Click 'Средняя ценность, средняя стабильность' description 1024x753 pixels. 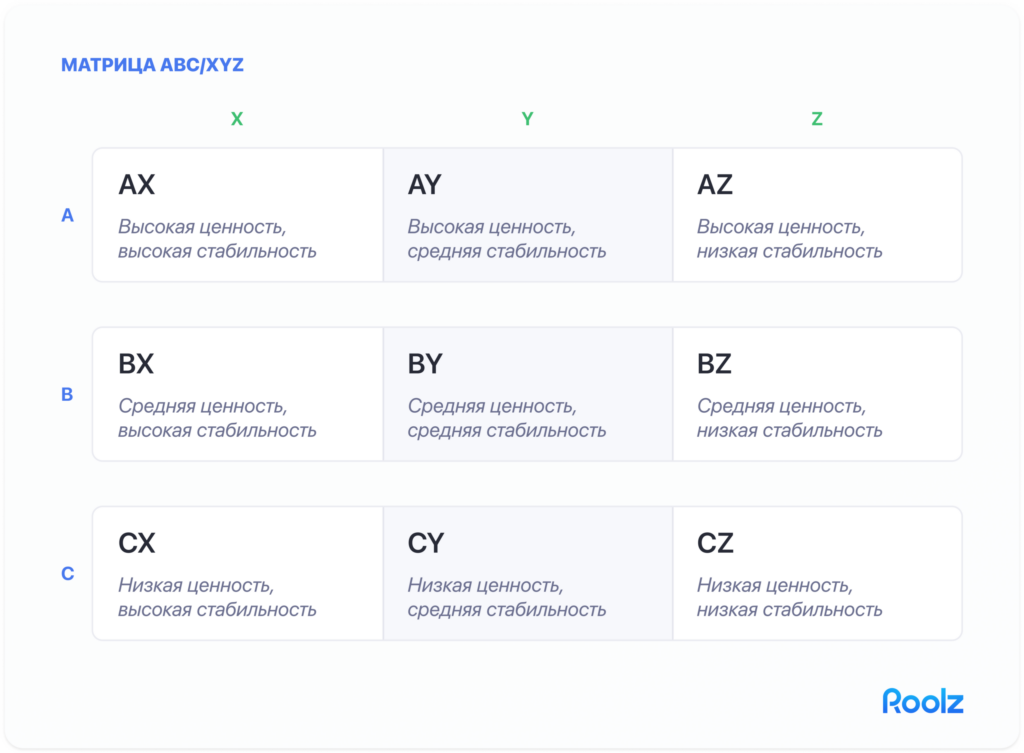coord(507,418)
